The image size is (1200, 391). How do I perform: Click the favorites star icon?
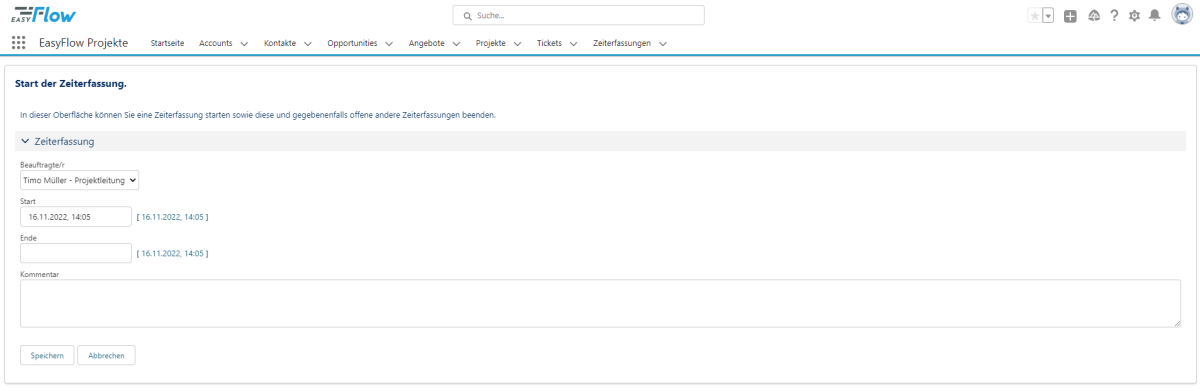[x=1034, y=16]
